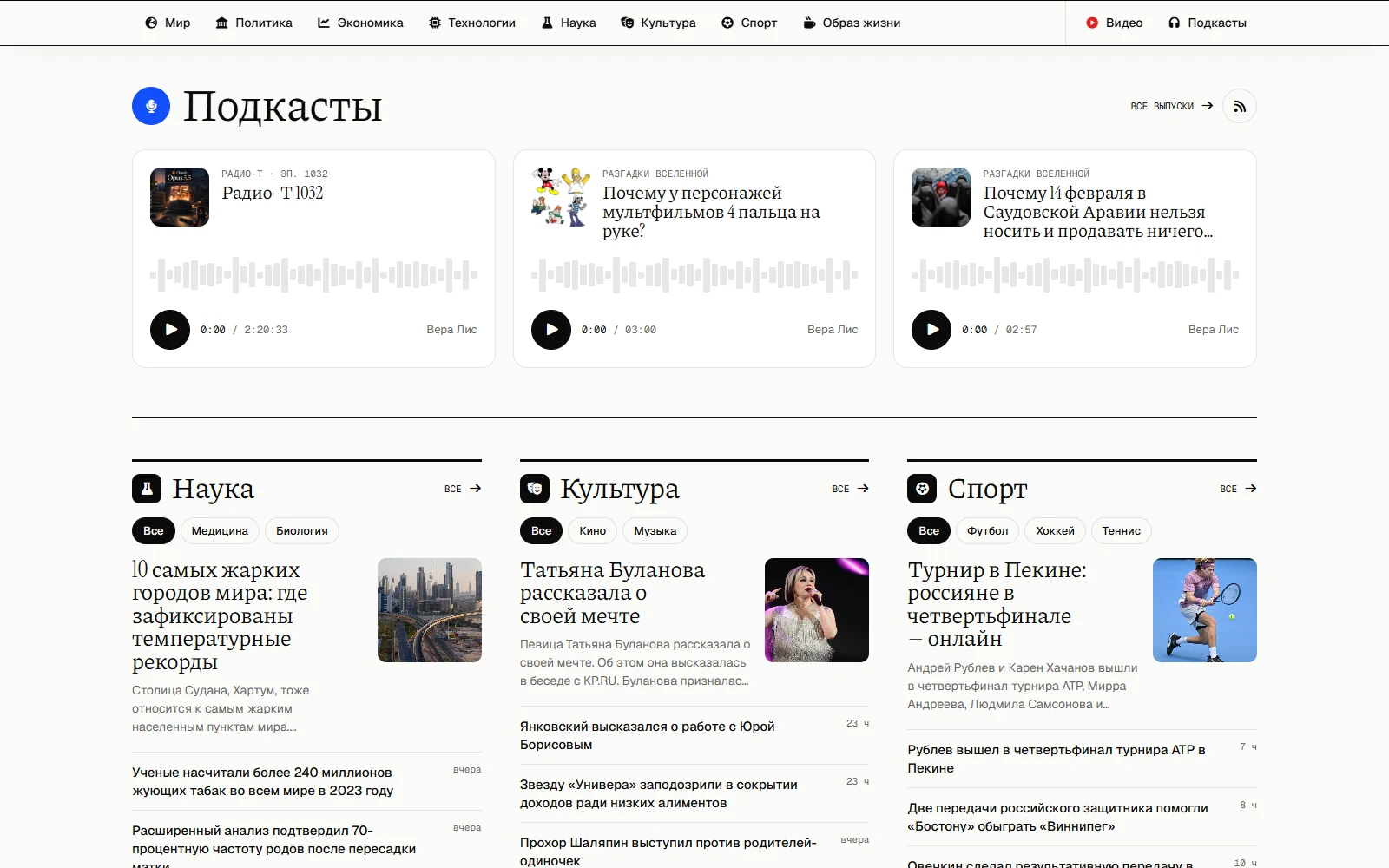The image size is (1389, 868).
Task: Open the Экономика navigation item
Action: point(360,23)
